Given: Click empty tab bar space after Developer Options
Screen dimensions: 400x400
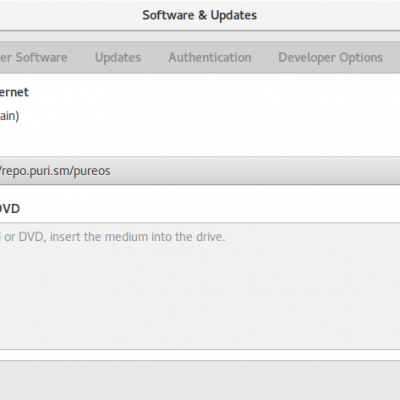Looking at the screenshot, I should [393, 57].
